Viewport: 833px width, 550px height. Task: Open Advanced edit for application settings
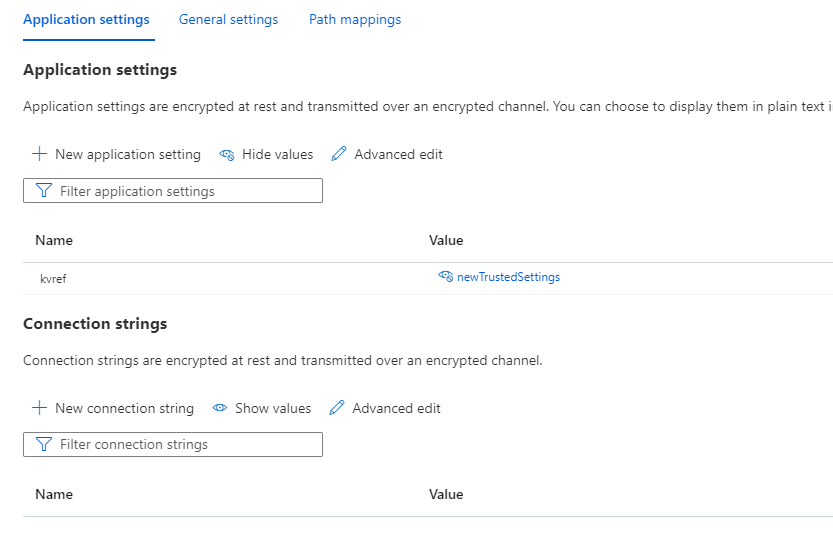pyautogui.click(x=339, y=154)
